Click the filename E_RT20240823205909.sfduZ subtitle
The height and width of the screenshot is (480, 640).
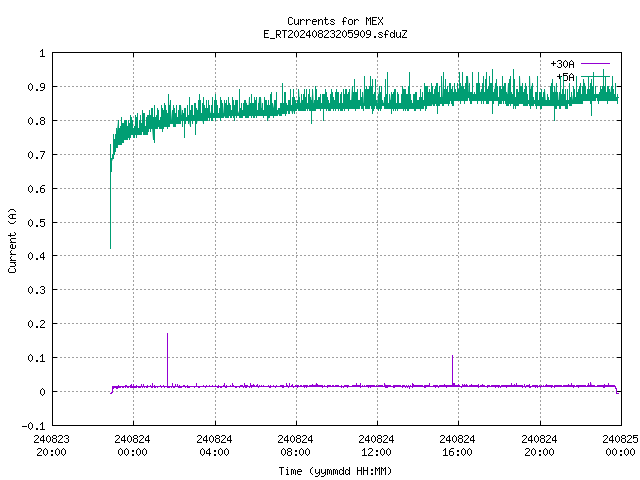point(335,34)
